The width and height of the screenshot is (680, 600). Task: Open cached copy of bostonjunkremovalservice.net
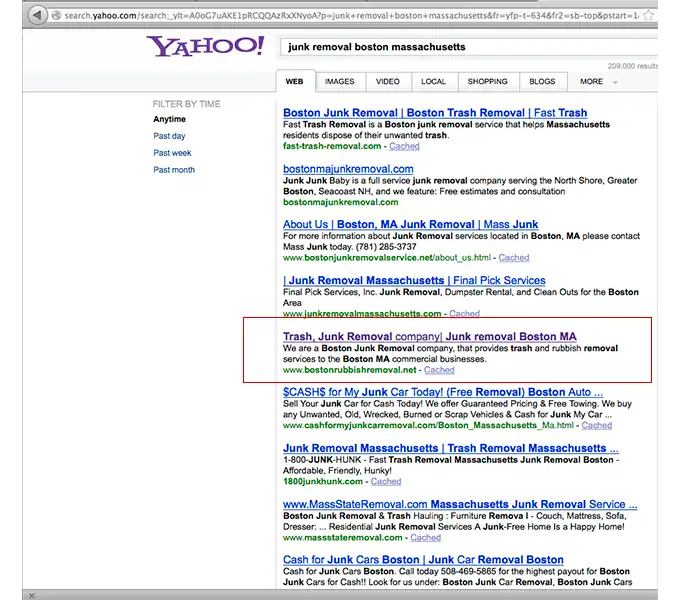tap(514, 258)
